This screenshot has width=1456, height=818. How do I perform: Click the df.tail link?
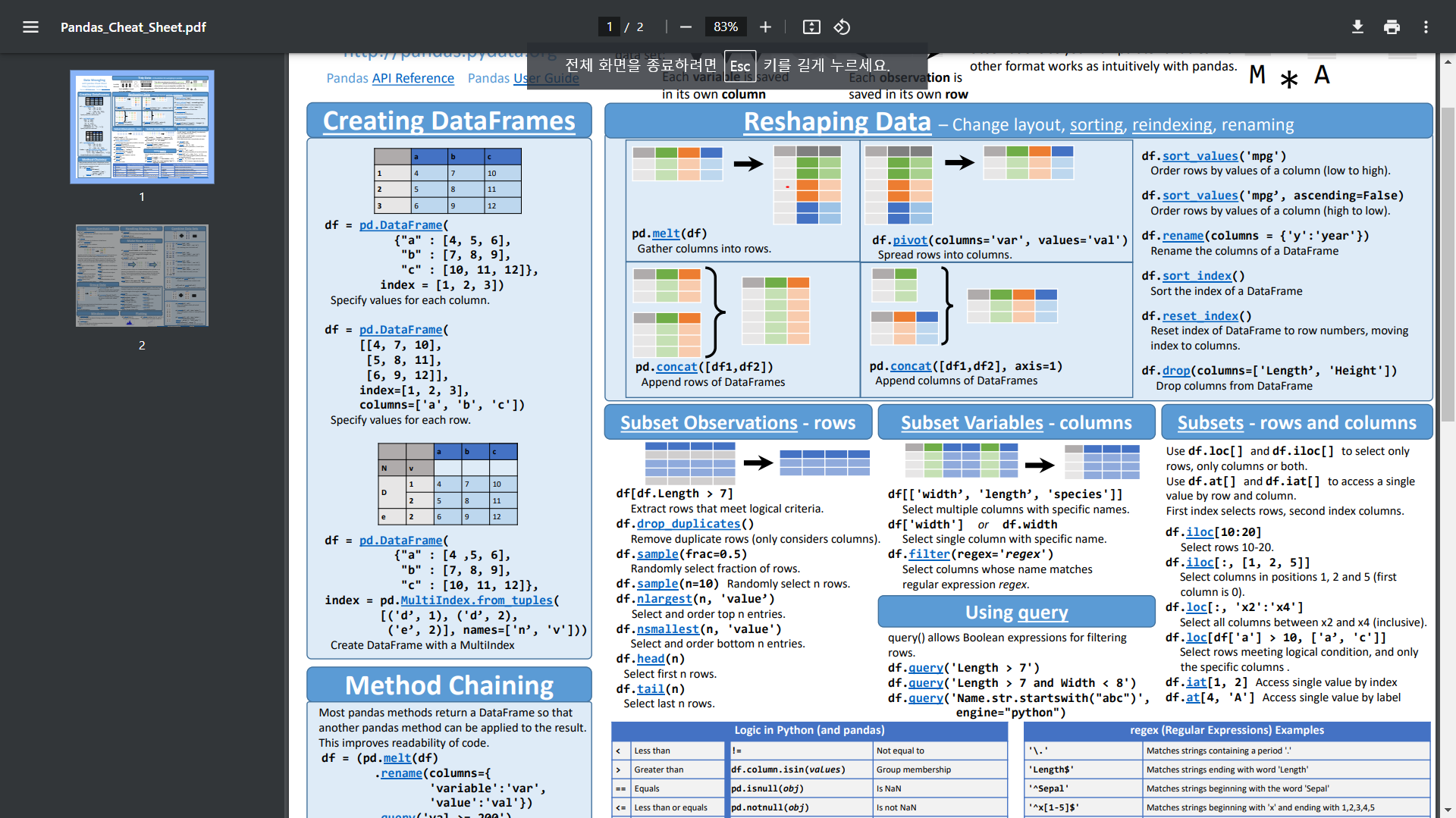651,689
